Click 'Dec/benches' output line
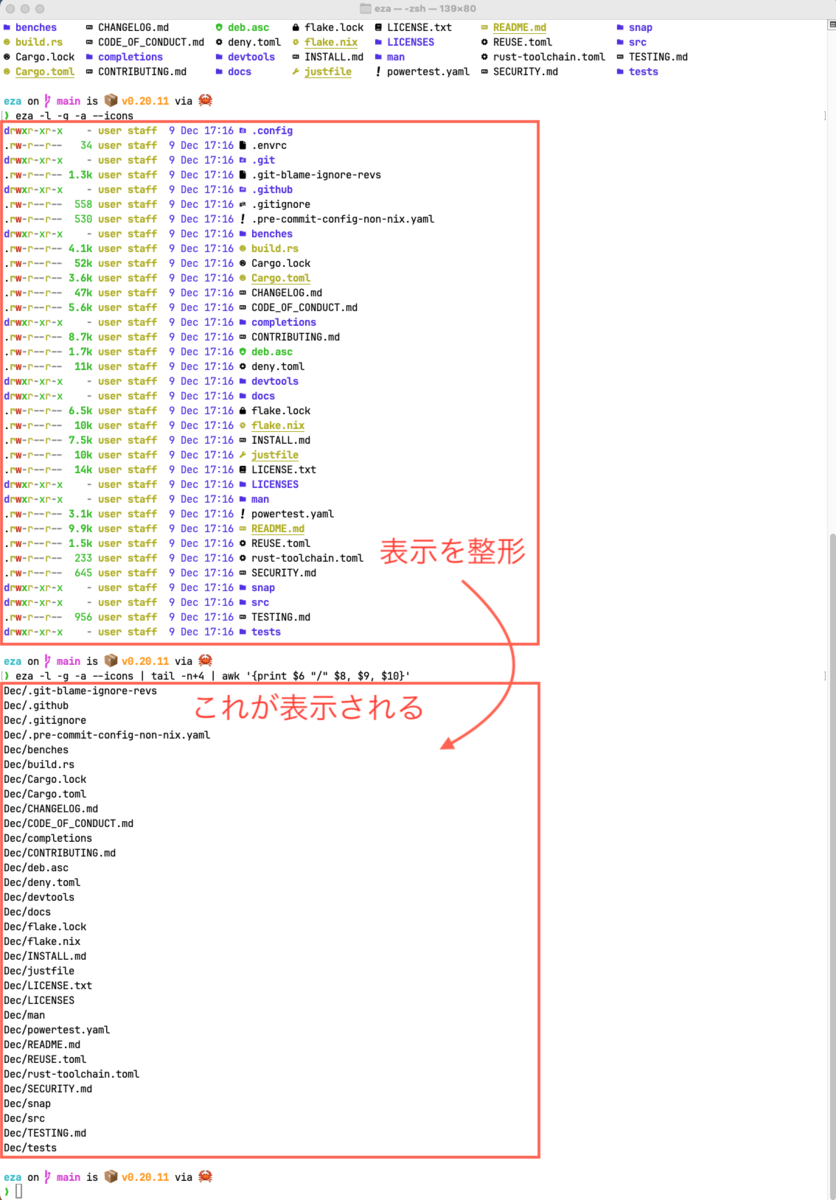 click(36, 750)
